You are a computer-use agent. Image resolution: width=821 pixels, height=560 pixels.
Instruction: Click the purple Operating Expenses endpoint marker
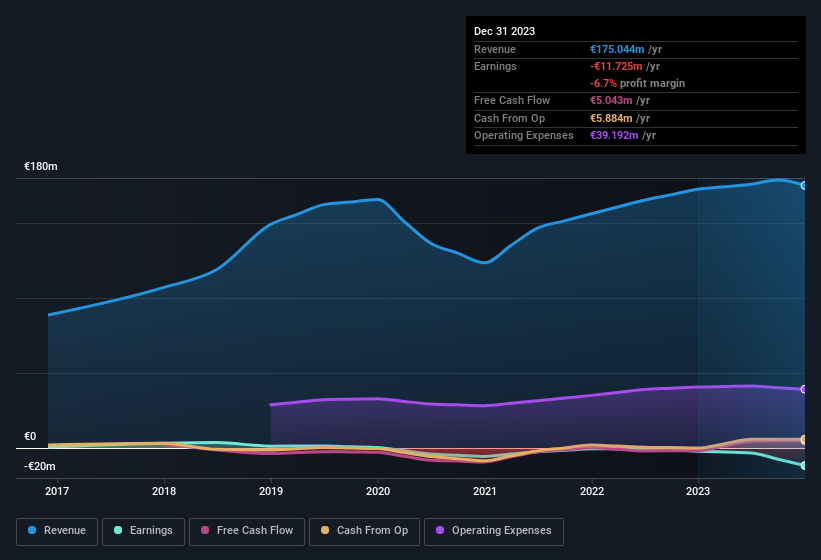tap(803, 389)
